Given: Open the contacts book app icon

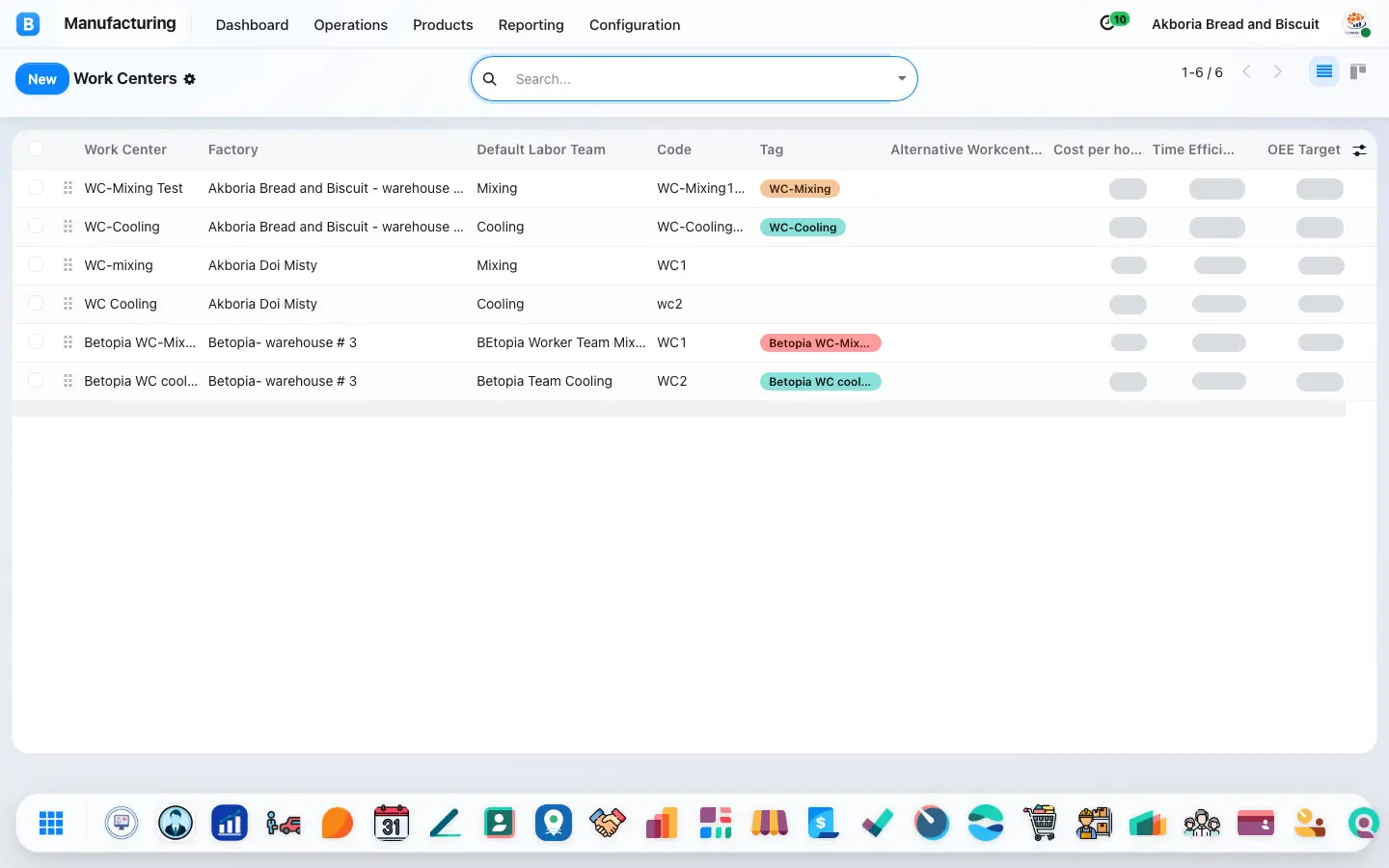Looking at the screenshot, I should click(x=500, y=823).
